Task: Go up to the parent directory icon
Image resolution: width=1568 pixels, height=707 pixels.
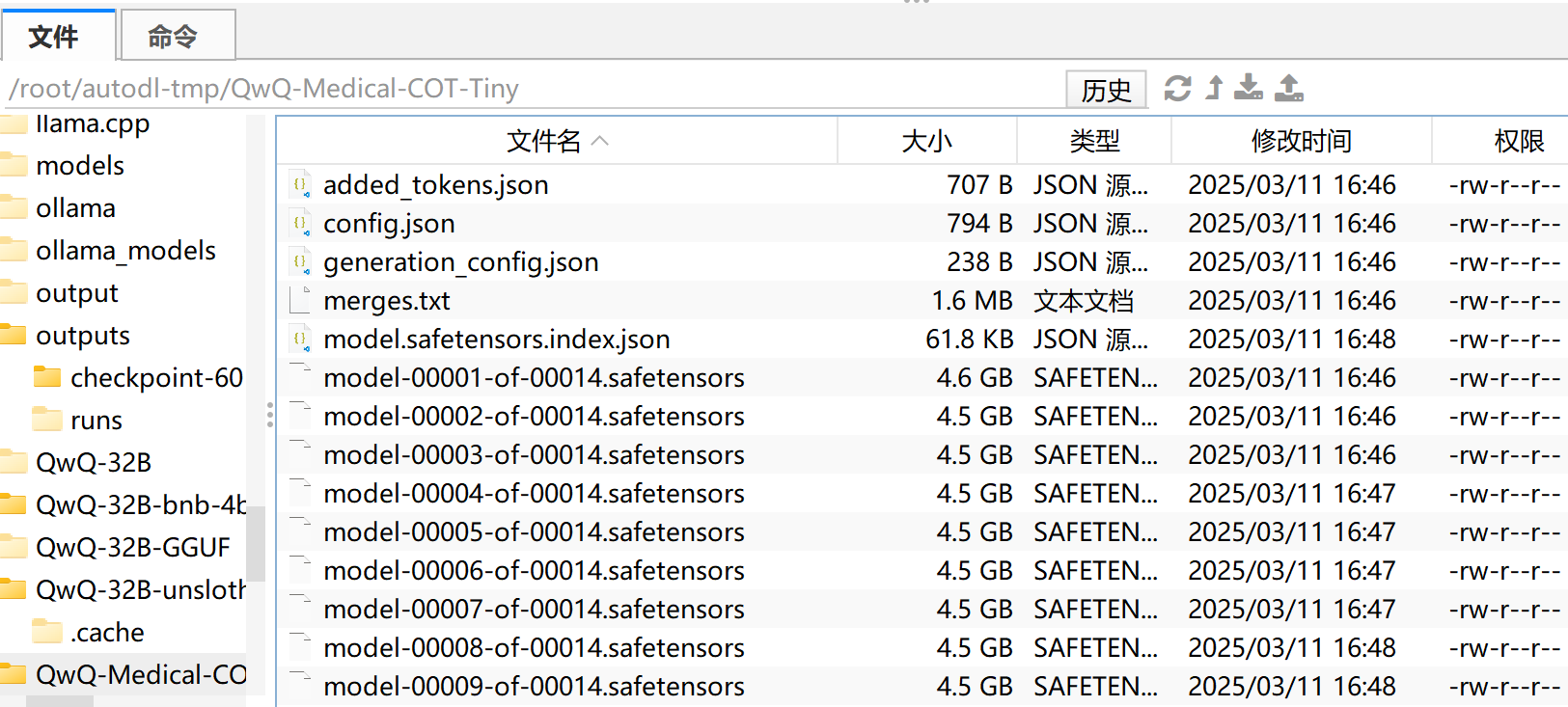Action: (1215, 88)
